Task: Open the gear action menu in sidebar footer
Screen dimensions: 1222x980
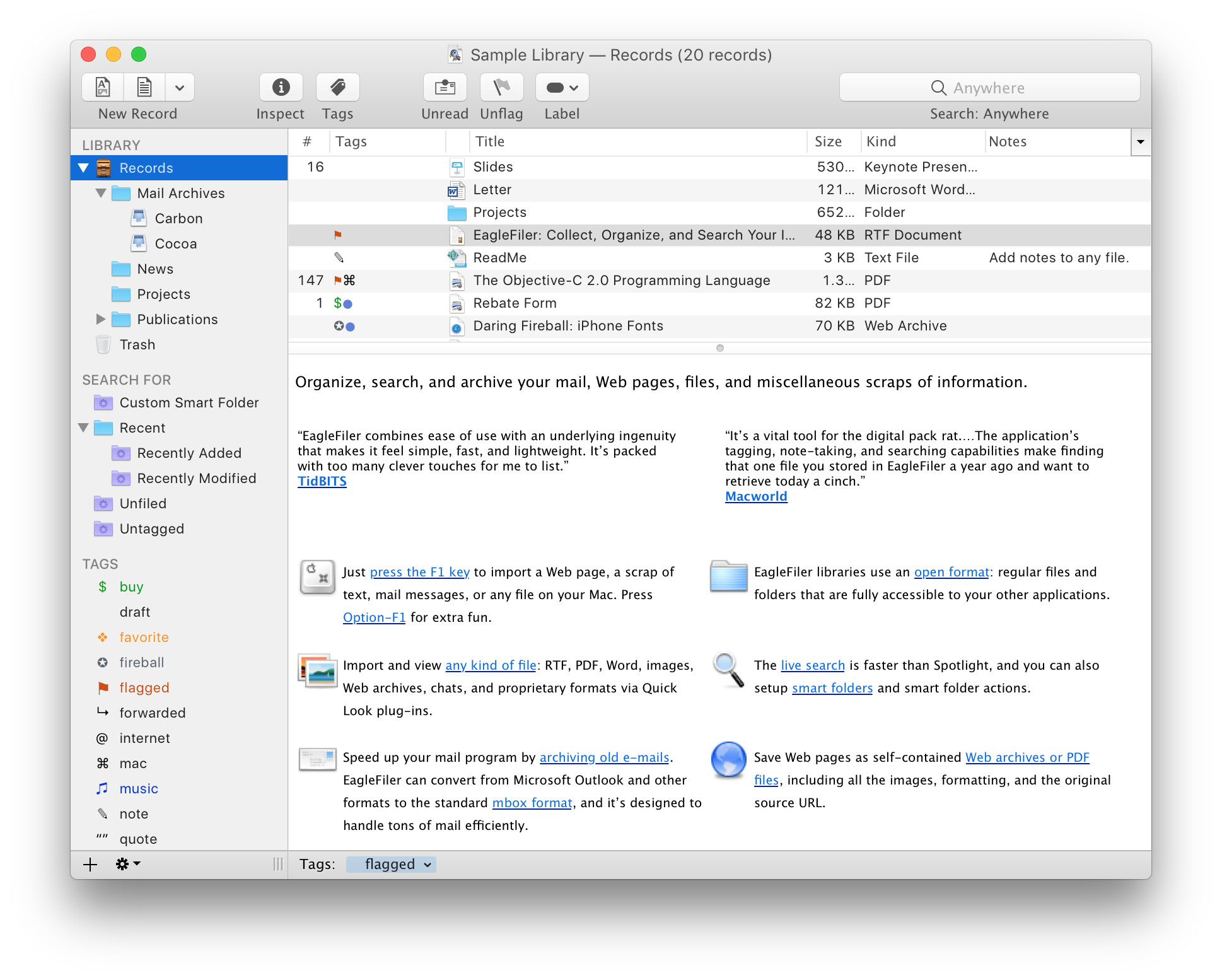Action: point(127,864)
